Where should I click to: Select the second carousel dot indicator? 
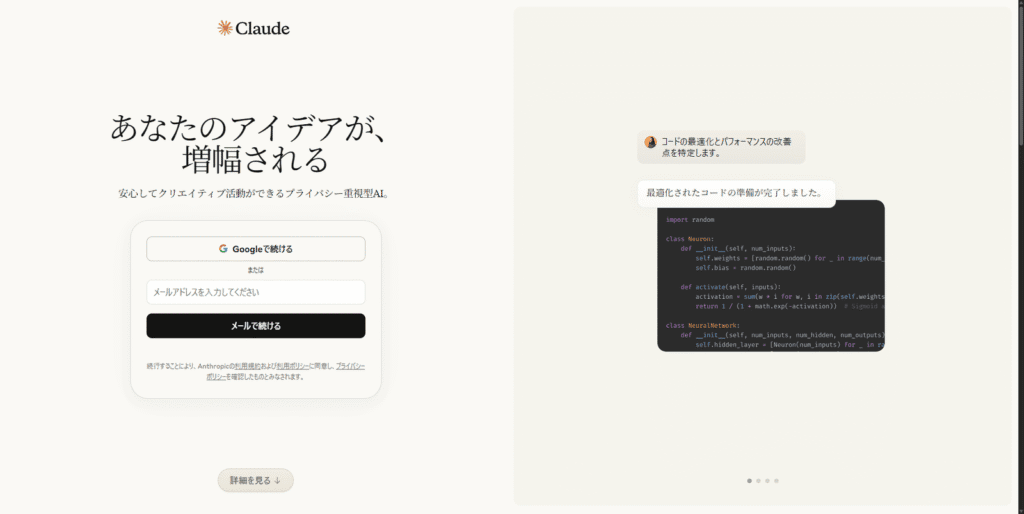[x=758, y=481]
